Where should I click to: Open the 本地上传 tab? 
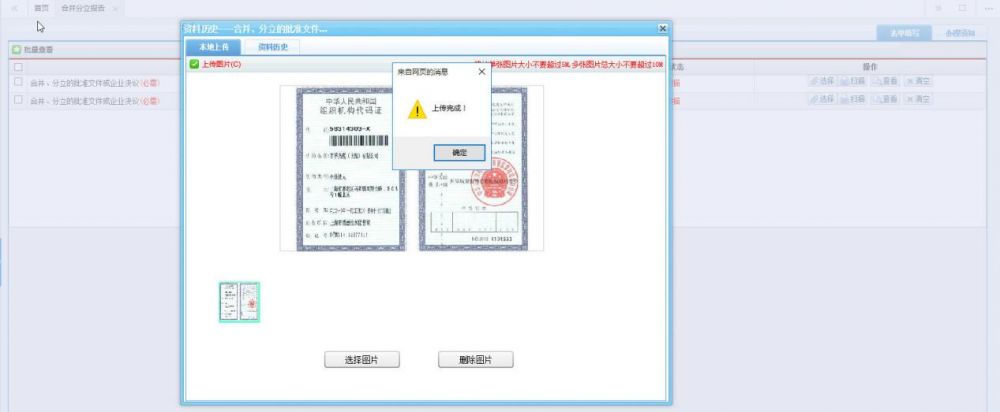click(213, 47)
